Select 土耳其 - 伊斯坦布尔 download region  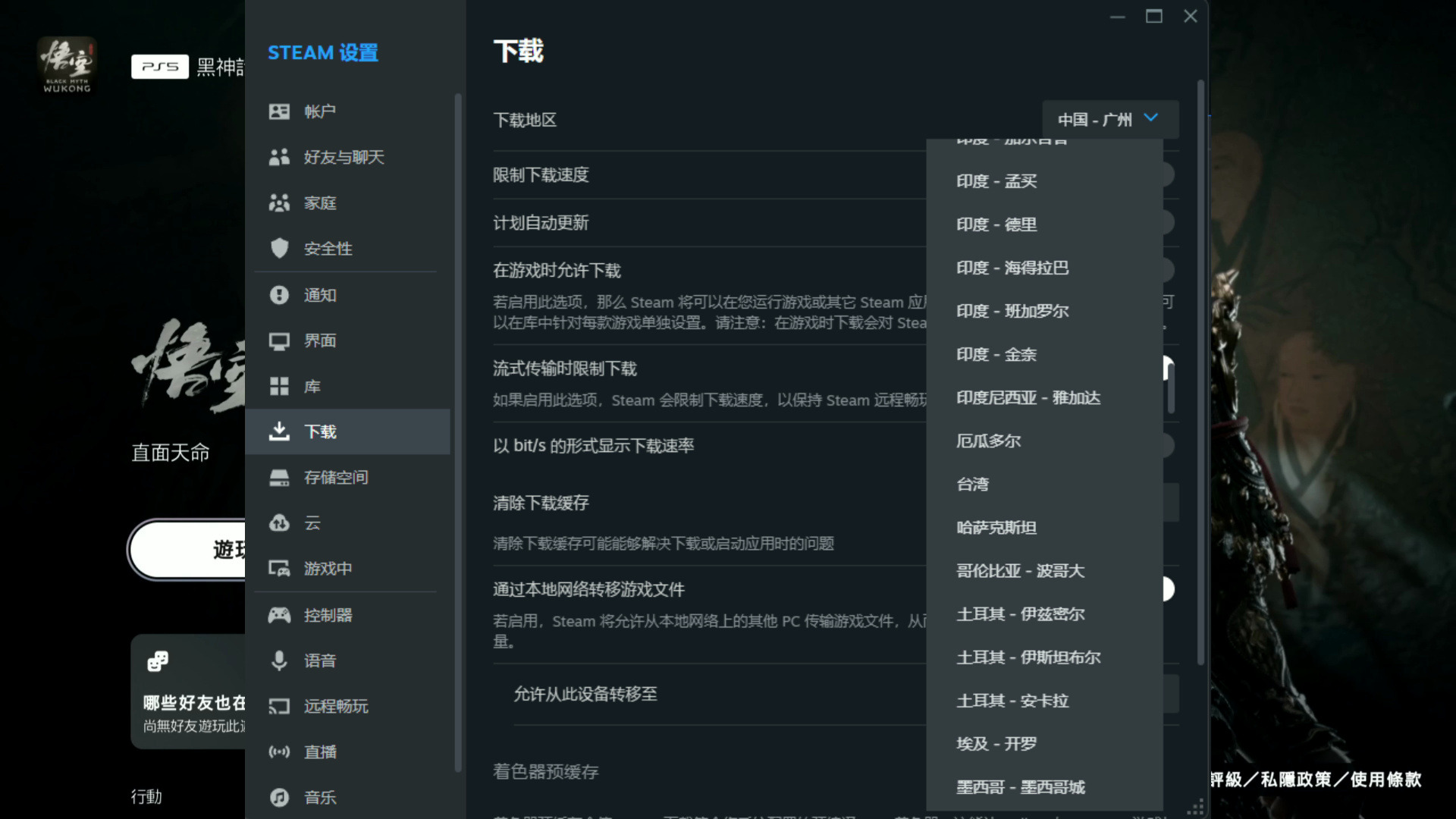1044,657
